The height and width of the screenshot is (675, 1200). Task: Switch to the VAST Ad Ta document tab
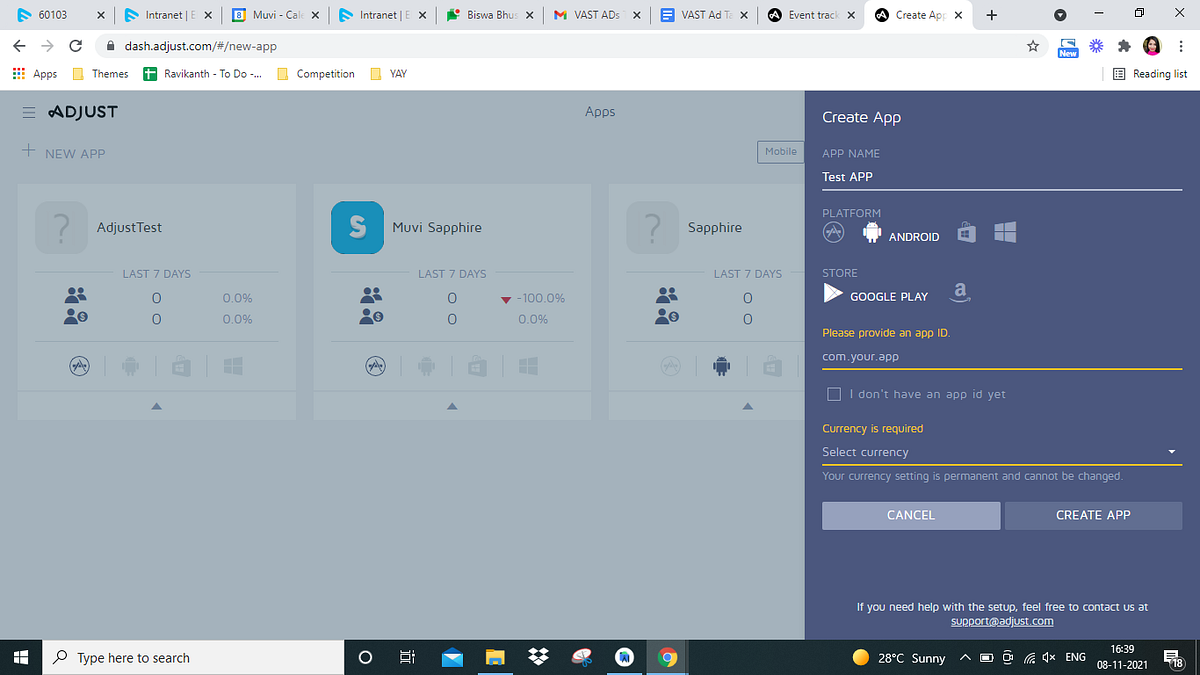click(705, 15)
